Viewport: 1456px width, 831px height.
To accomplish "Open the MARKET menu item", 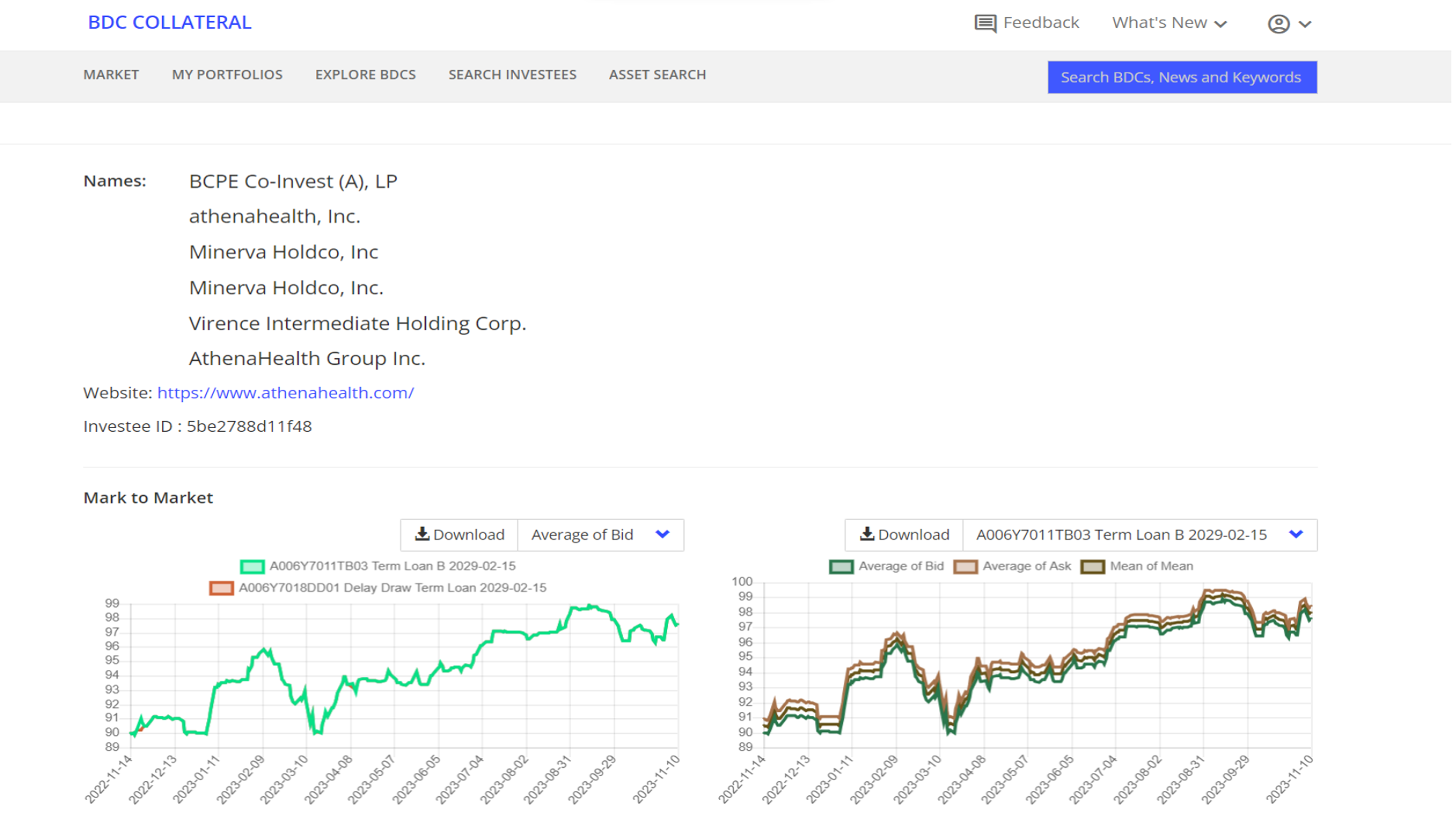I will (111, 75).
